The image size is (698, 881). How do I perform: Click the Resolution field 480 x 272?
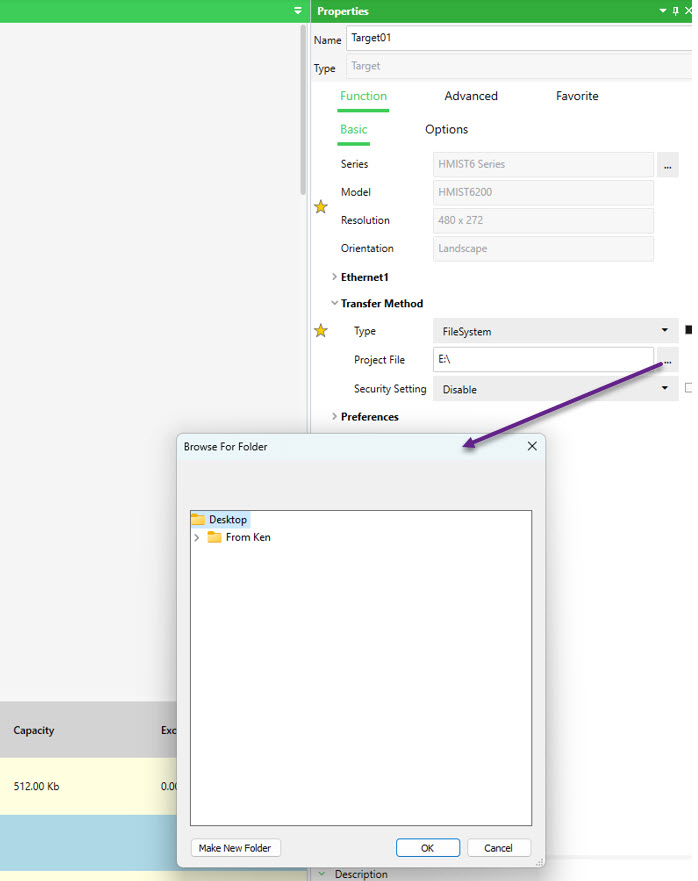pyautogui.click(x=543, y=221)
